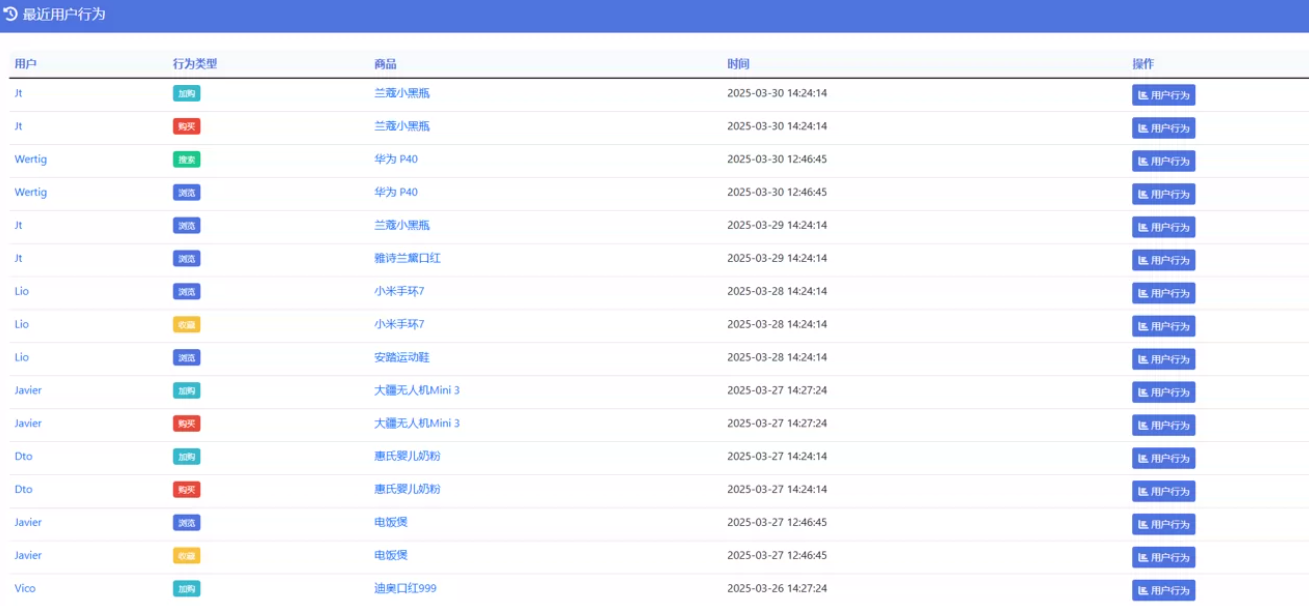Open user Dto in the 加购 row

pos(23,456)
